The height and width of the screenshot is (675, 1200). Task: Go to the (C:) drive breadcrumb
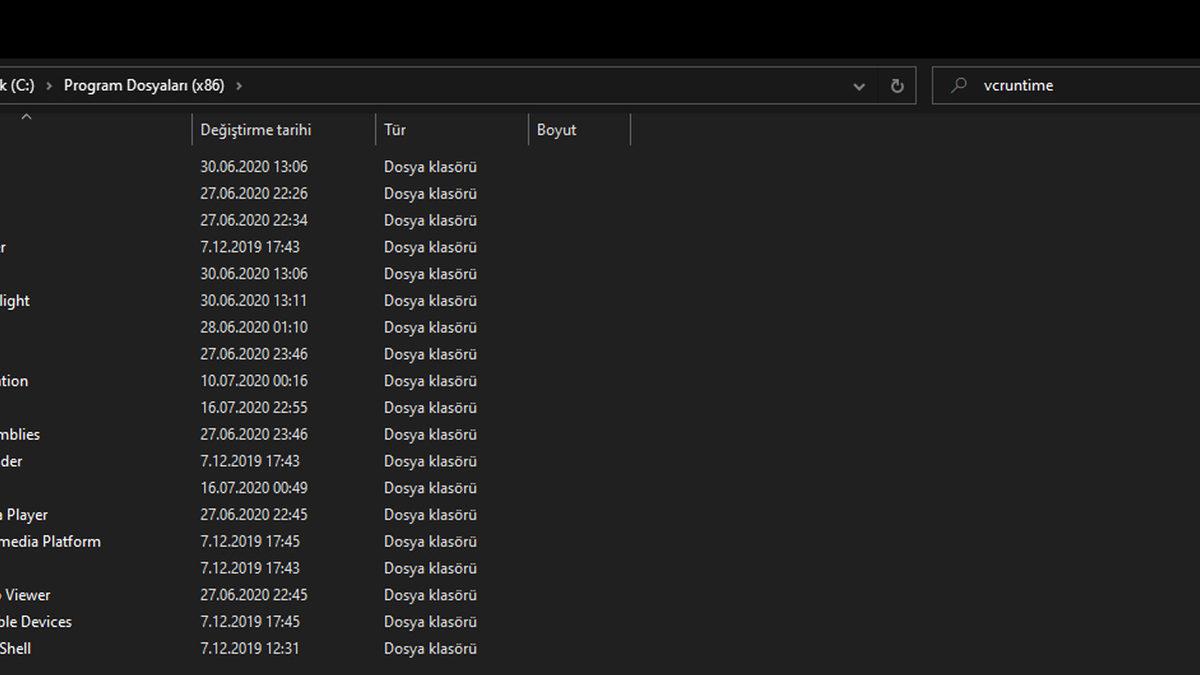coord(17,86)
